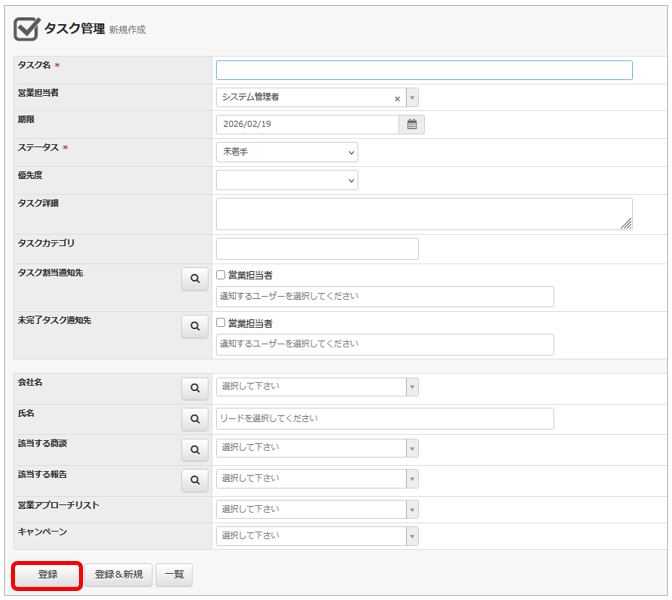Screen dimensions: 672x600
Task: Click the search icon for タスク割当通知先
Action: [195, 279]
